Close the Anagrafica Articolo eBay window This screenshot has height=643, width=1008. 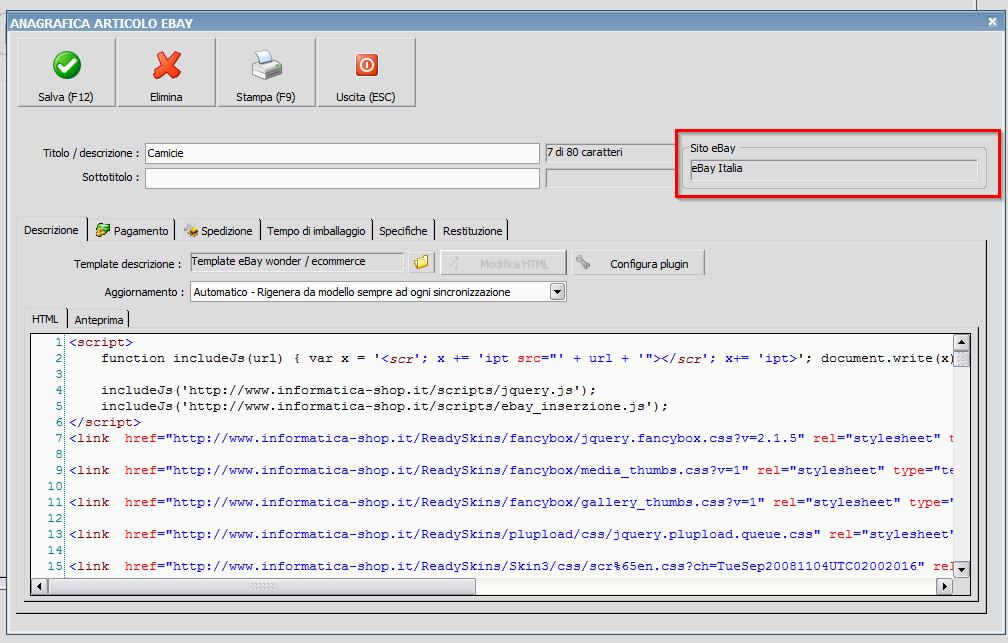[x=992, y=21]
